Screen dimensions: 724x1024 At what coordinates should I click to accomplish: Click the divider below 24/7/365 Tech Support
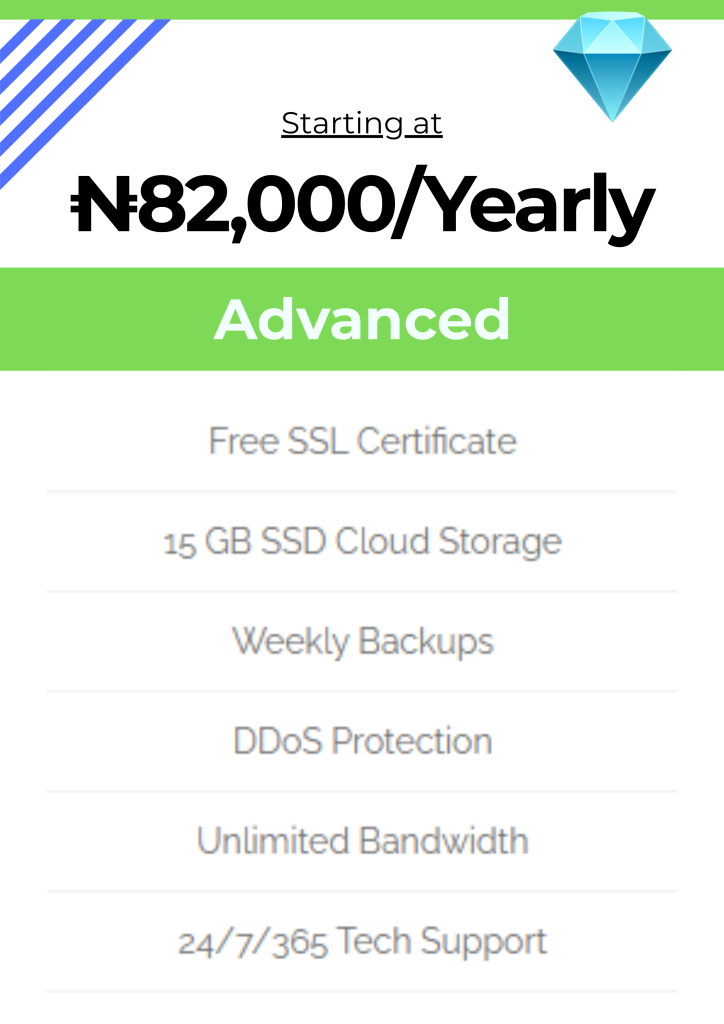tap(362, 991)
